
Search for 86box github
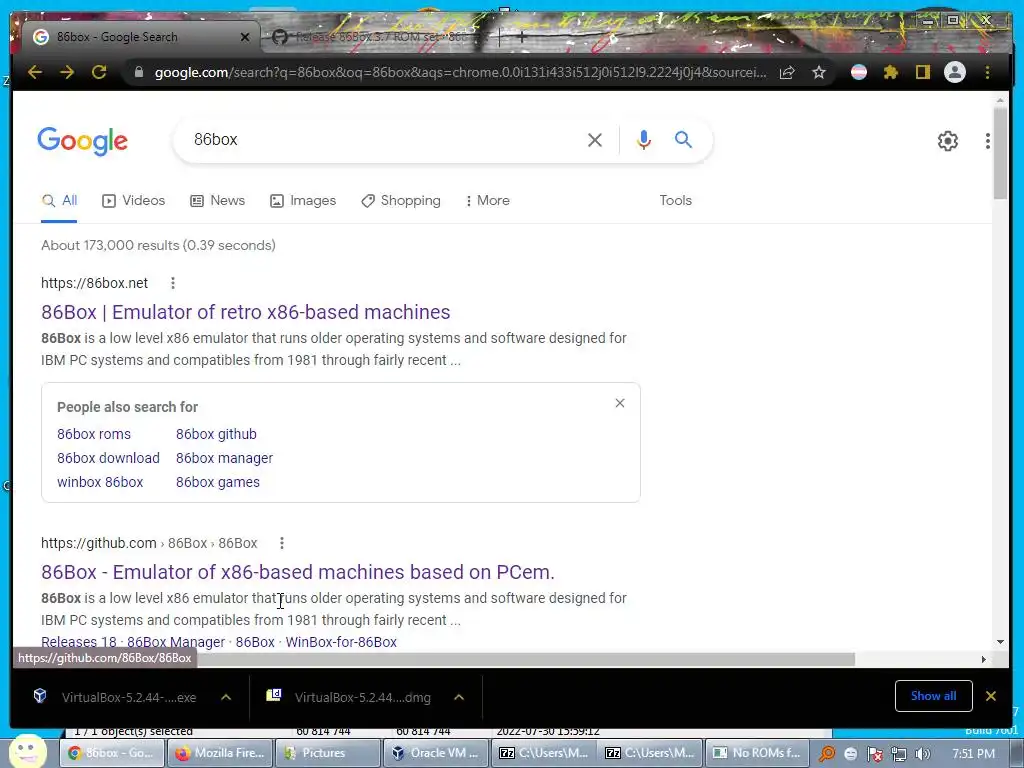pyautogui.click(x=216, y=434)
